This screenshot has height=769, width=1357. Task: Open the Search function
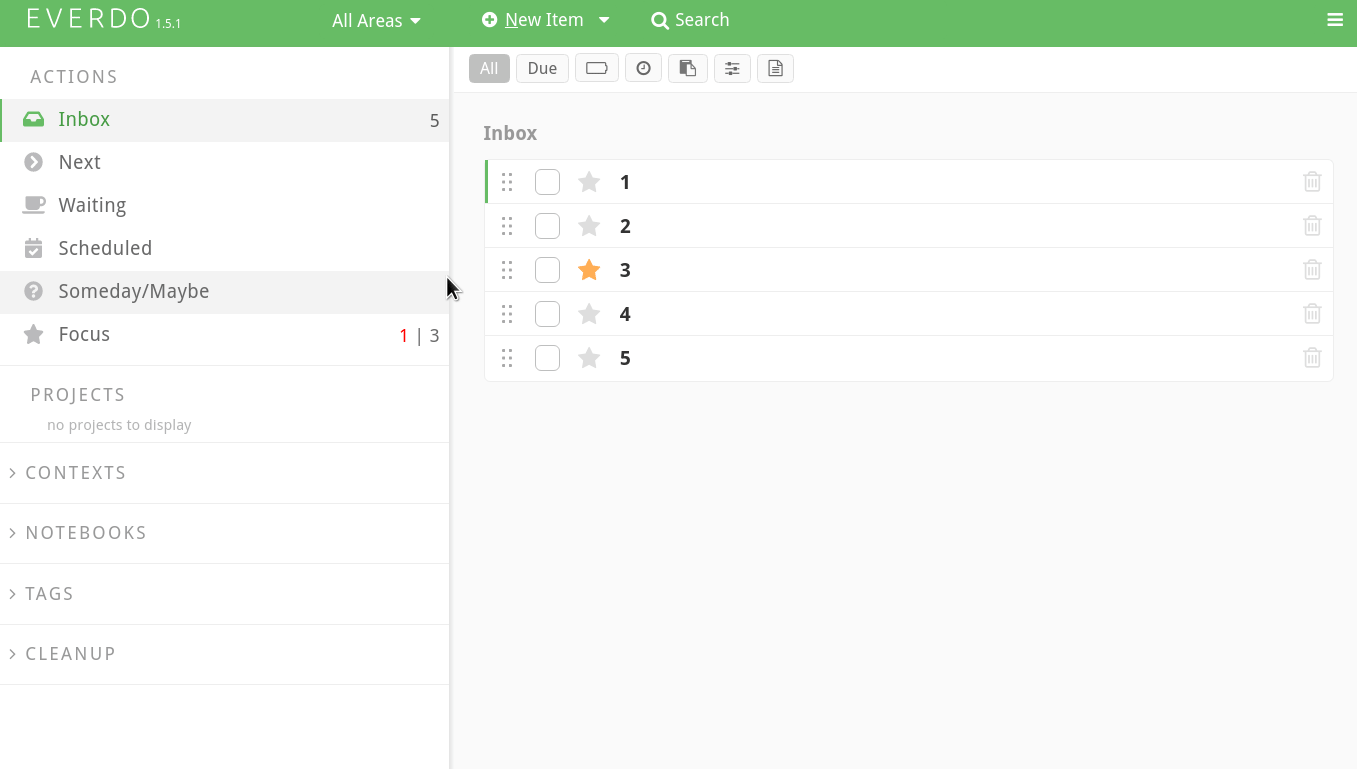pyautogui.click(x=690, y=19)
